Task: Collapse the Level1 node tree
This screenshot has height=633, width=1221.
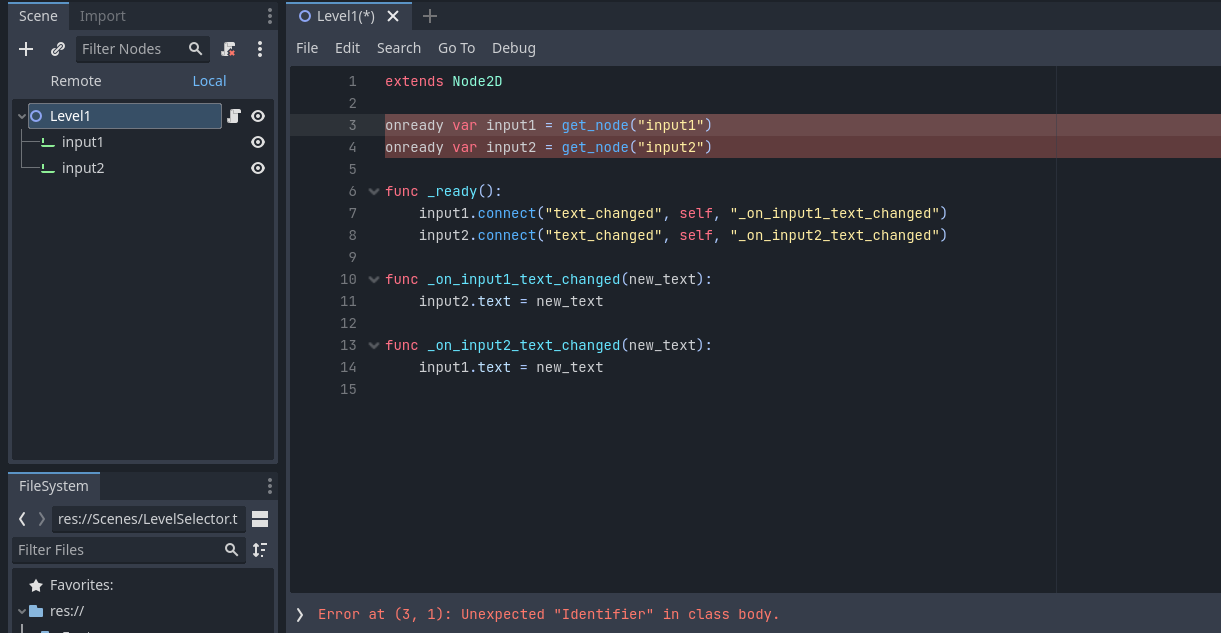Action: pos(21,116)
